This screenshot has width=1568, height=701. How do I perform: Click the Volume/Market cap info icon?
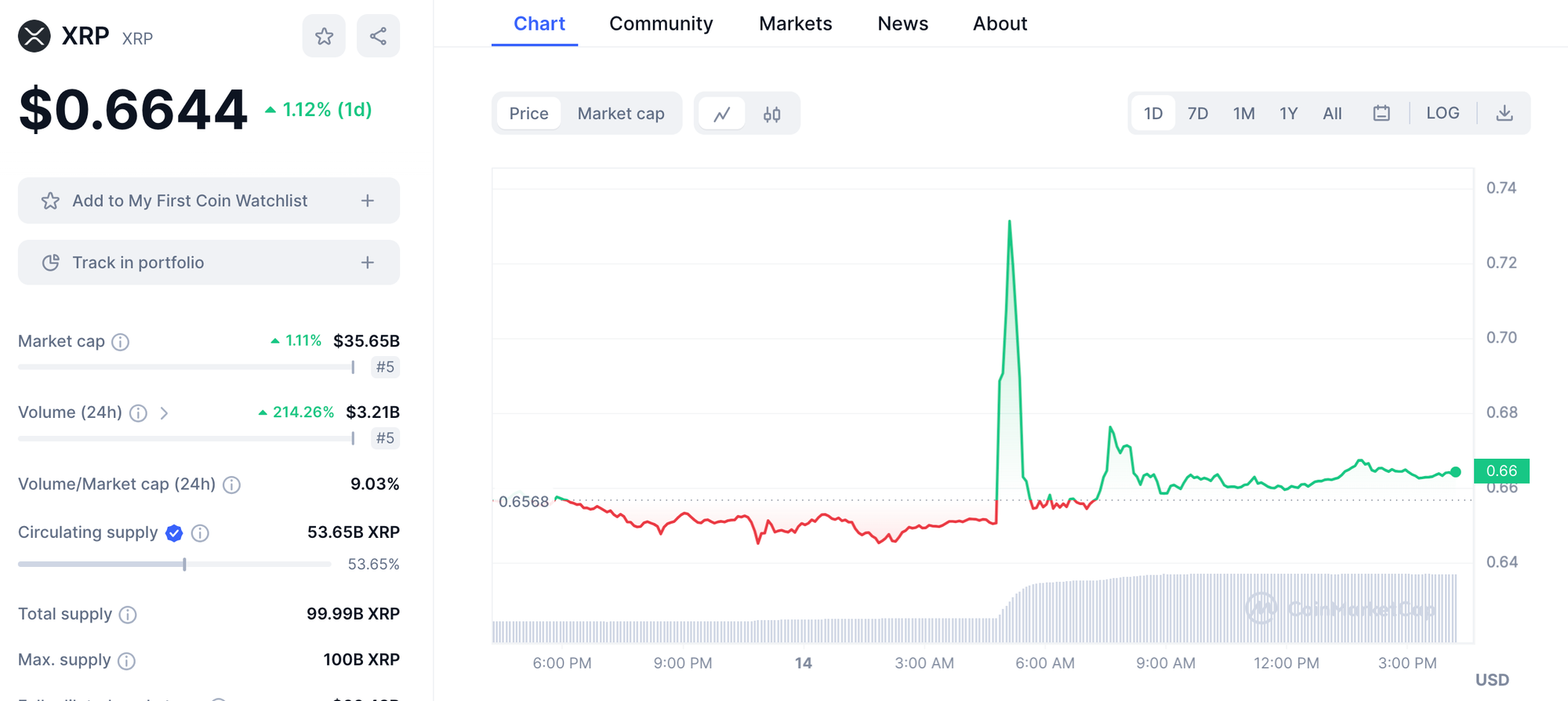click(x=231, y=485)
